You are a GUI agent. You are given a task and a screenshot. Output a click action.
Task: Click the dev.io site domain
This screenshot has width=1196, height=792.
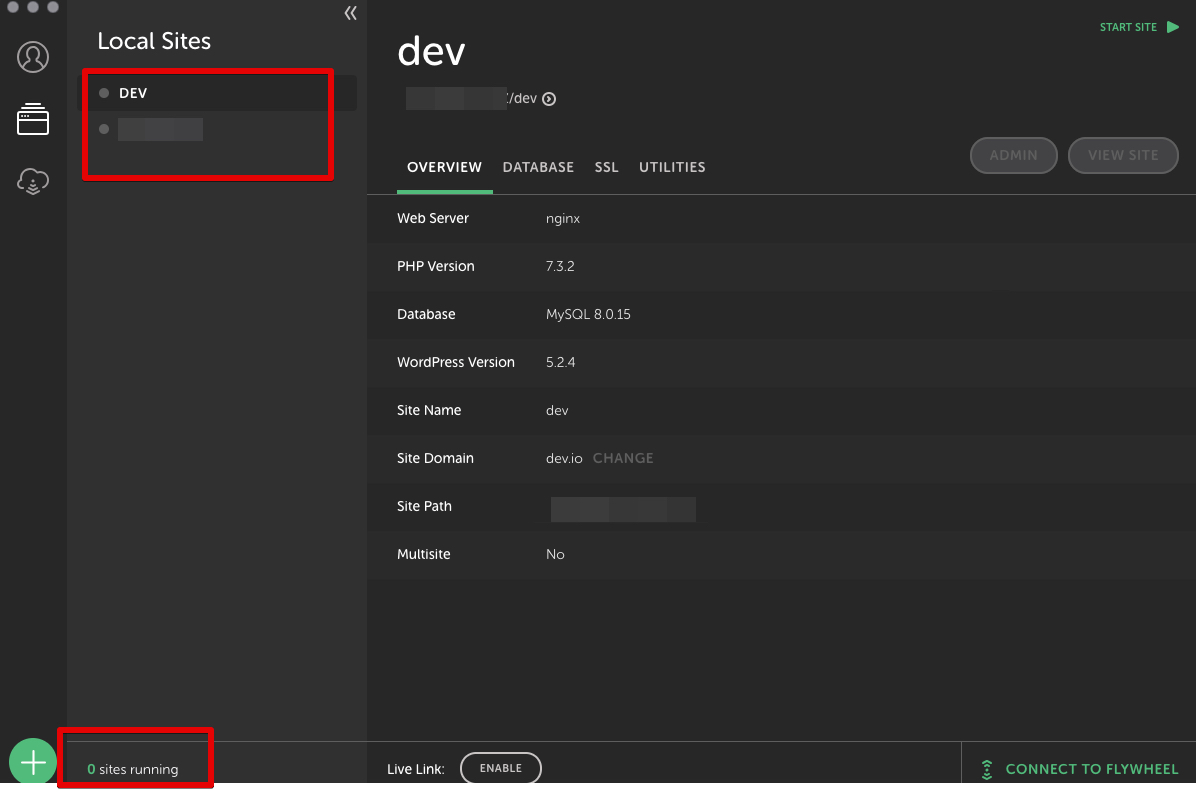click(x=564, y=459)
